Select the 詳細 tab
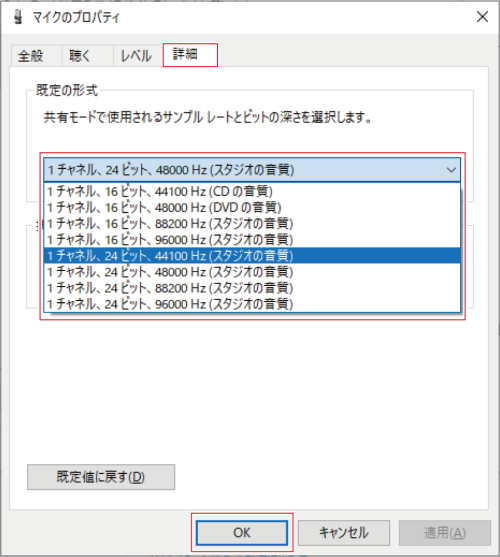Screen dimensions: 500x557 pos(190,54)
